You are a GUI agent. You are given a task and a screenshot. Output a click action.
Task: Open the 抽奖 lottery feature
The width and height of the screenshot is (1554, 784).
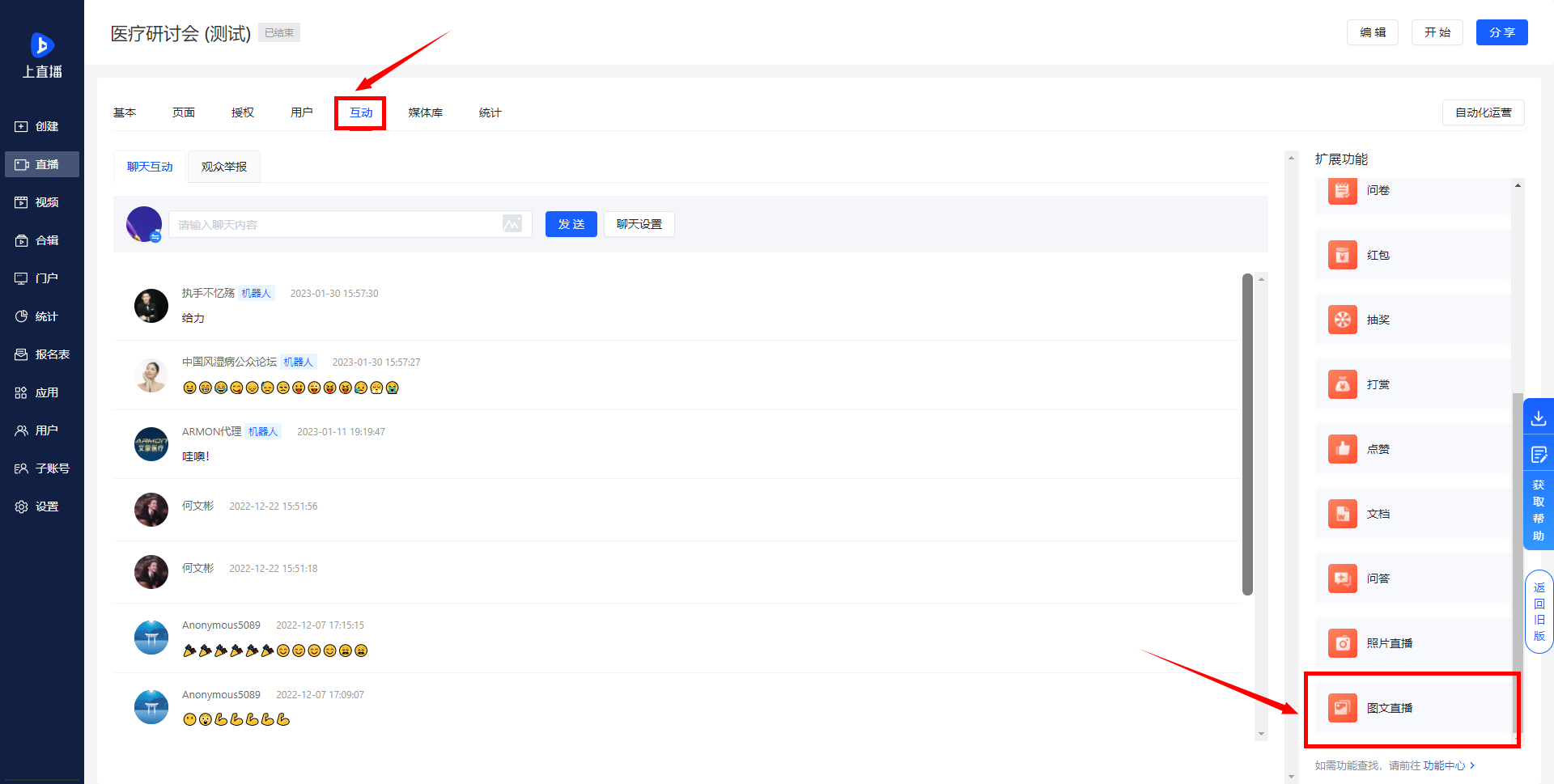(x=1412, y=320)
